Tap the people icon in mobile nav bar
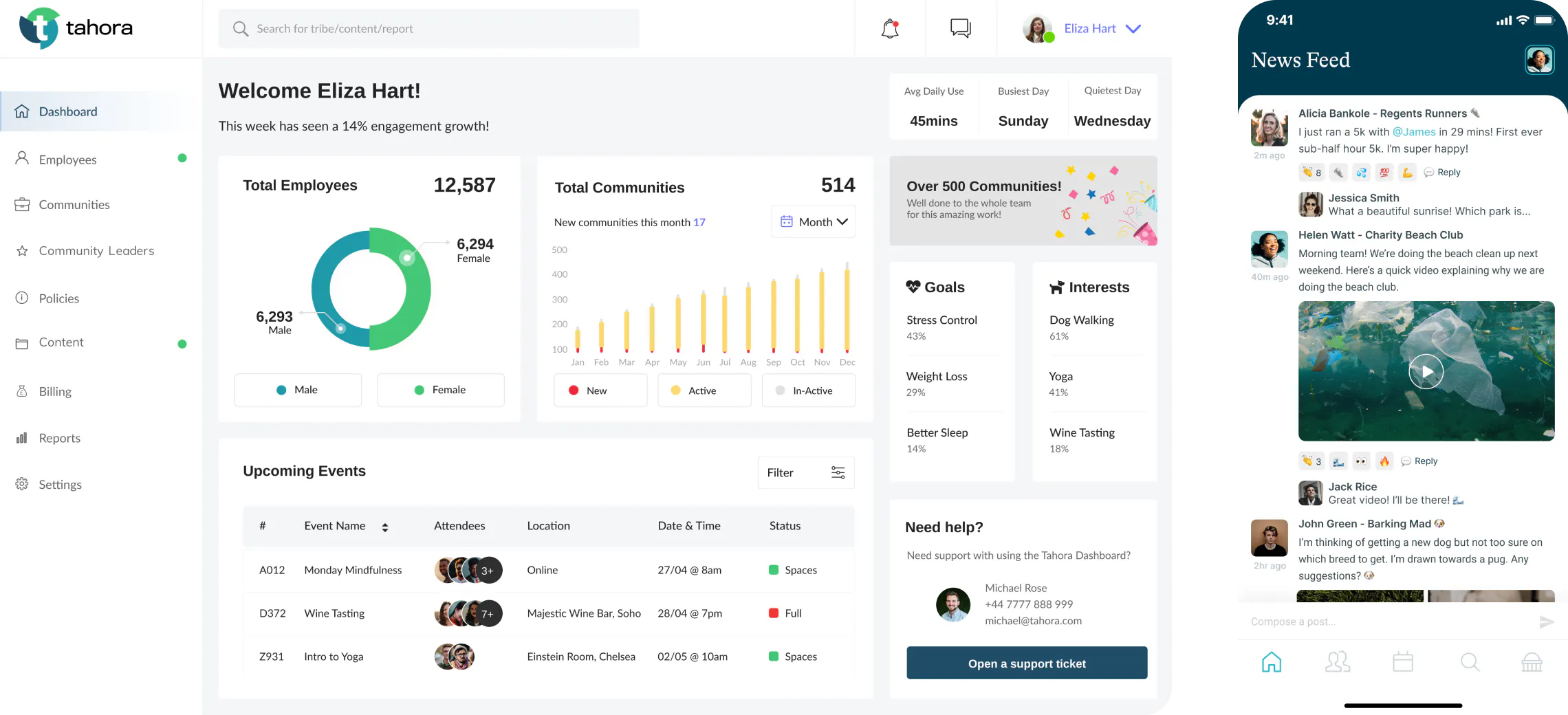This screenshot has width=1568, height=715. pyautogui.click(x=1337, y=662)
